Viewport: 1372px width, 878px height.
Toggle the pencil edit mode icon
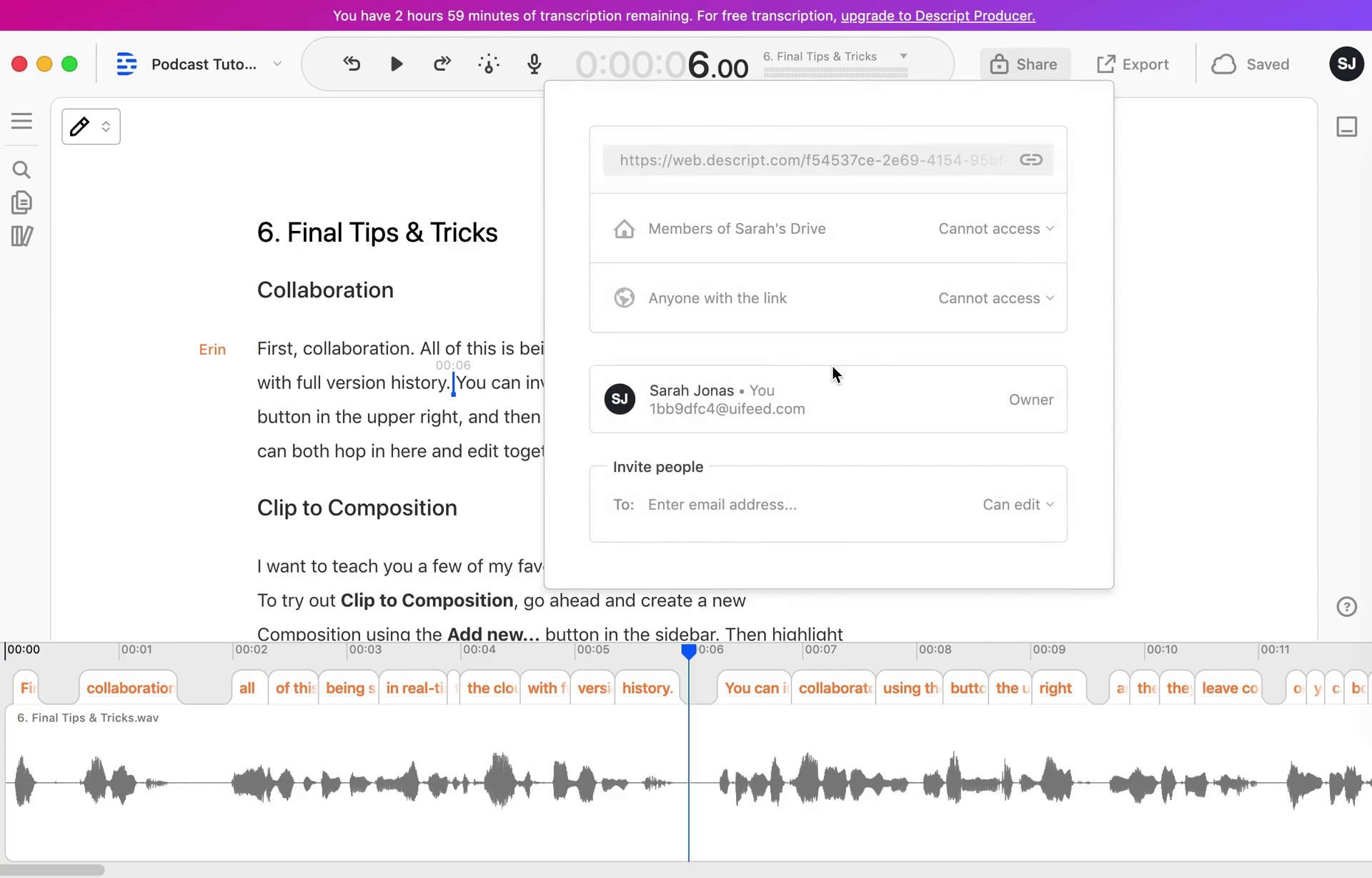tap(79, 125)
